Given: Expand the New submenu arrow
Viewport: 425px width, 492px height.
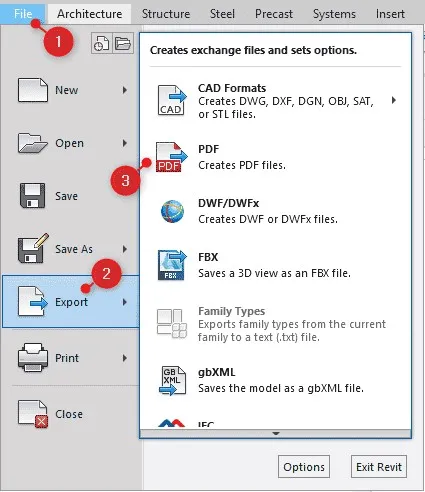Looking at the screenshot, I should click(x=125, y=90).
